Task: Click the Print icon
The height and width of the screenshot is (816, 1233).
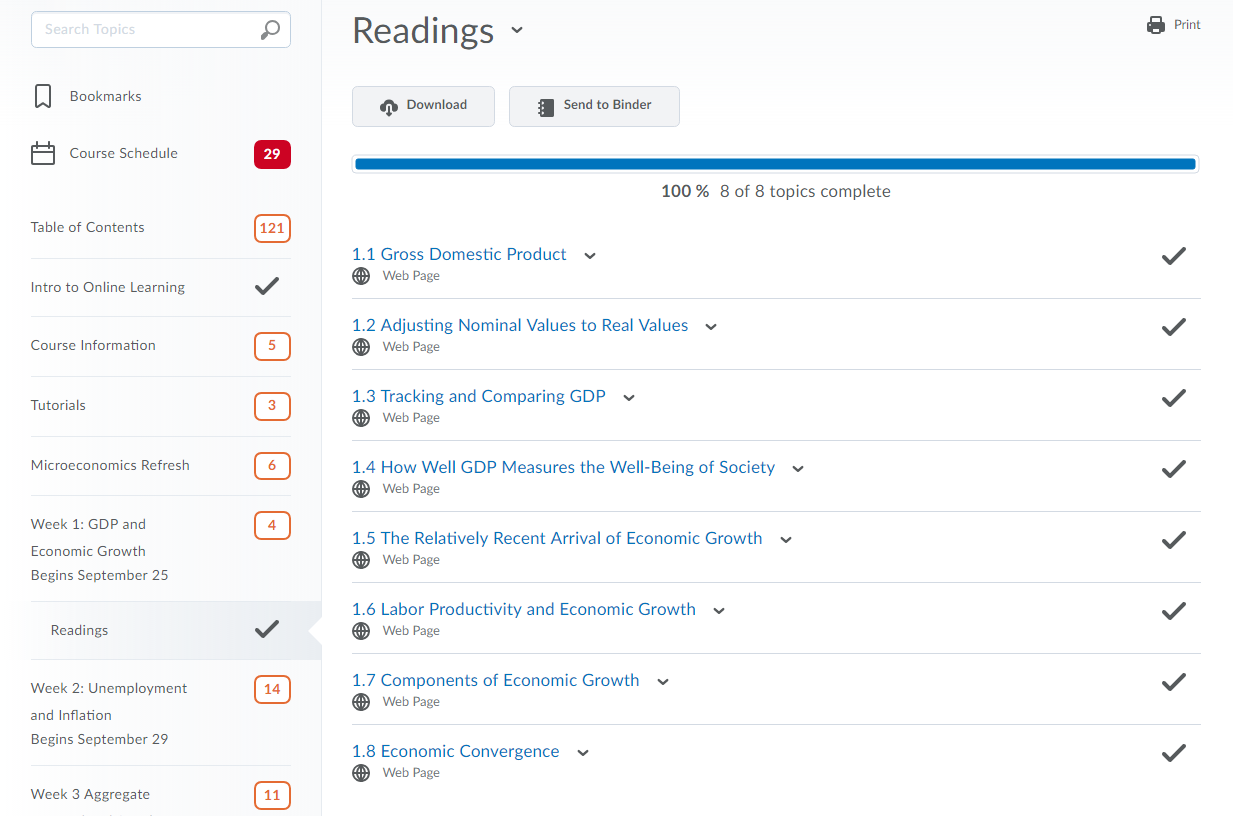Action: pos(1157,24)
